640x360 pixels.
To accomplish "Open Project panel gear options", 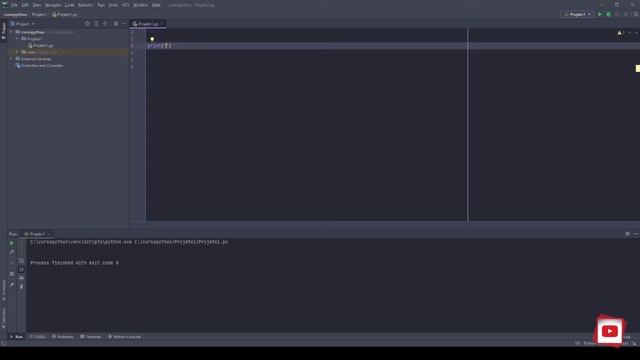I will pyautogui.click(x=116, y=24).
